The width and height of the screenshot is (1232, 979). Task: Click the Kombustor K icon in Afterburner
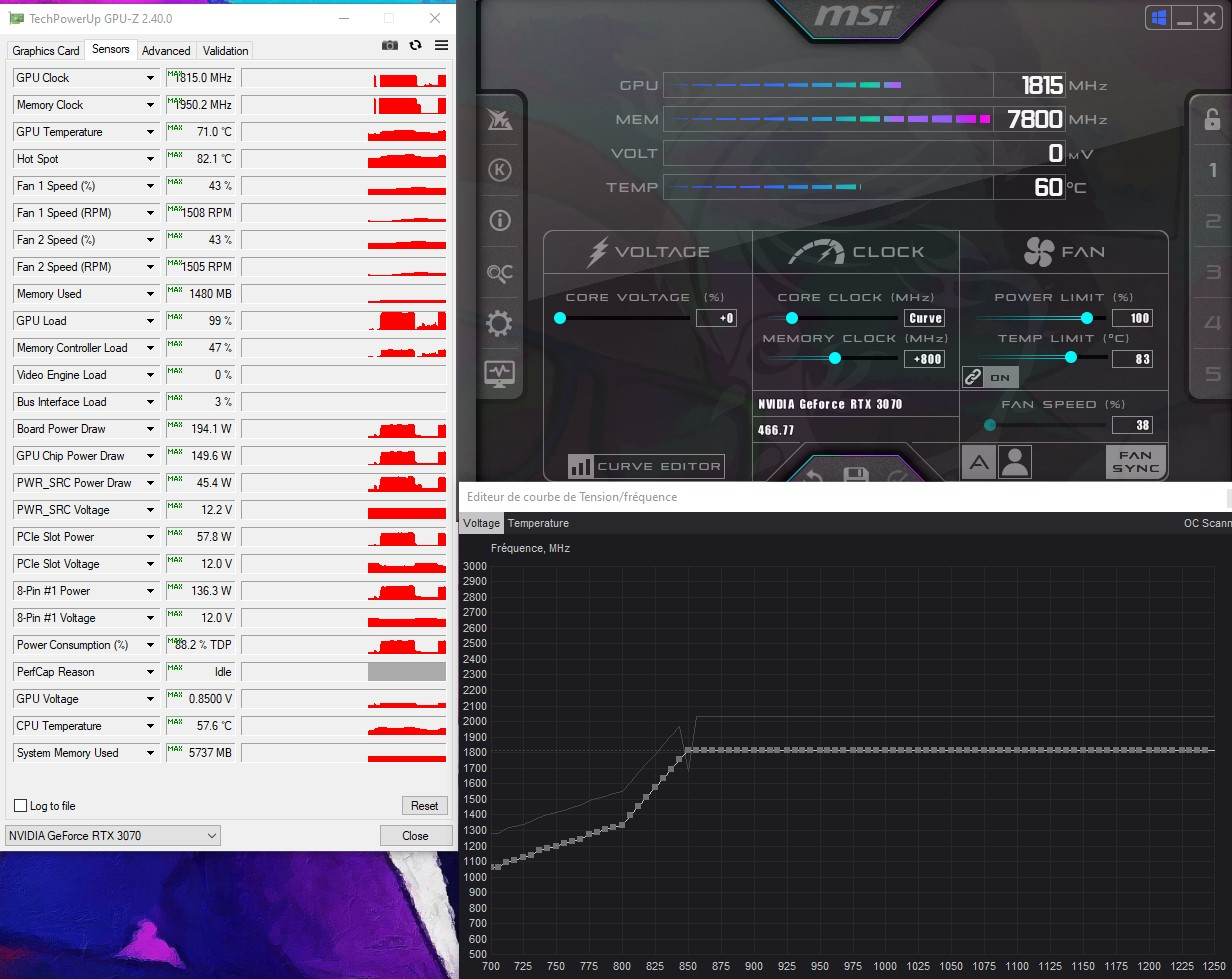[x=499, y=170]
